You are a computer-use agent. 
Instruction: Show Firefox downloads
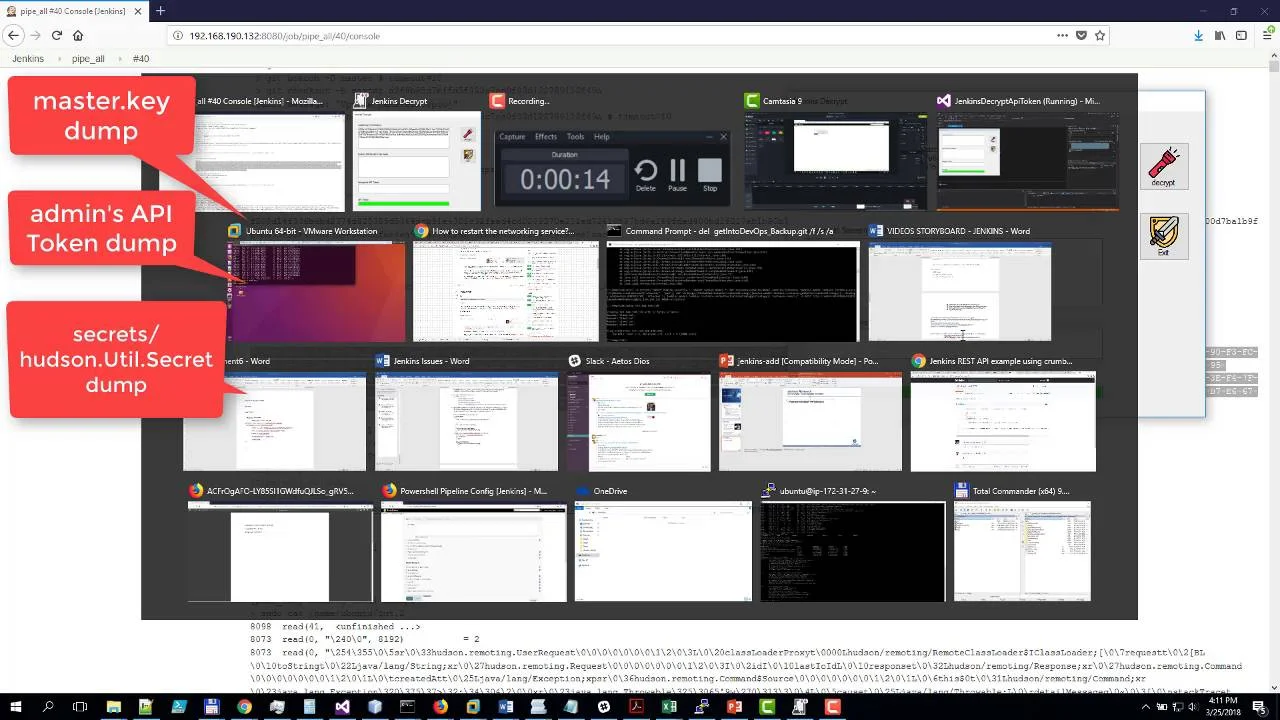click(x=1198, y=35)
